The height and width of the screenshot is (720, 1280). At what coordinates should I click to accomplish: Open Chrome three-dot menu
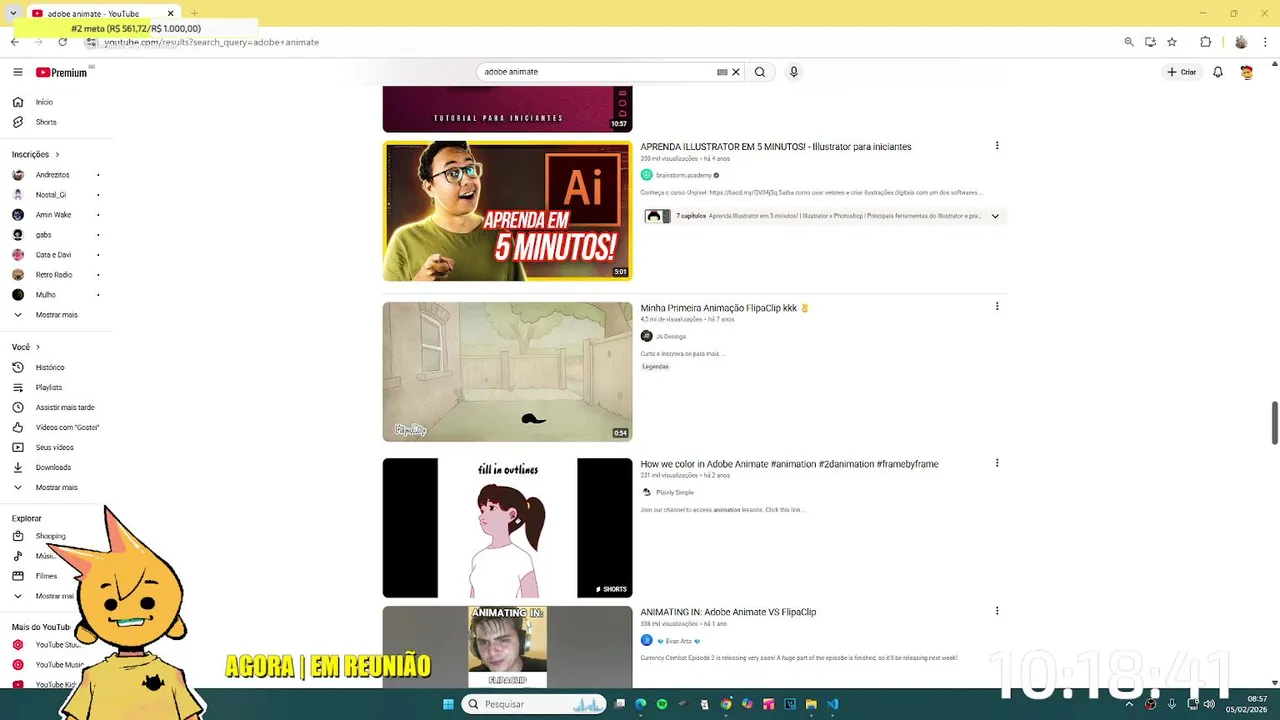point(1266,42)
